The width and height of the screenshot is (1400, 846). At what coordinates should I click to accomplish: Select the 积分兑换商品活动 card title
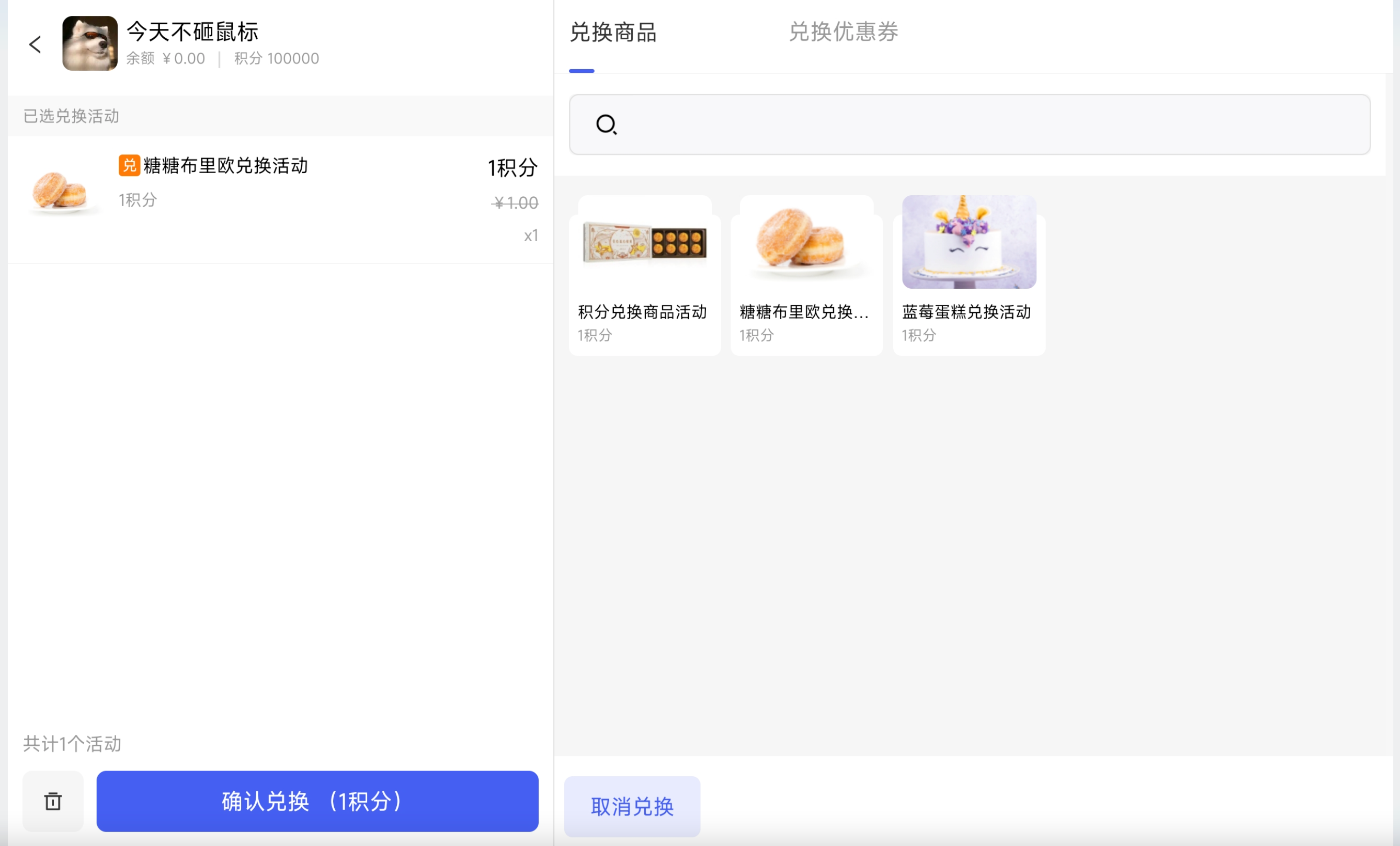pos(642,312)
